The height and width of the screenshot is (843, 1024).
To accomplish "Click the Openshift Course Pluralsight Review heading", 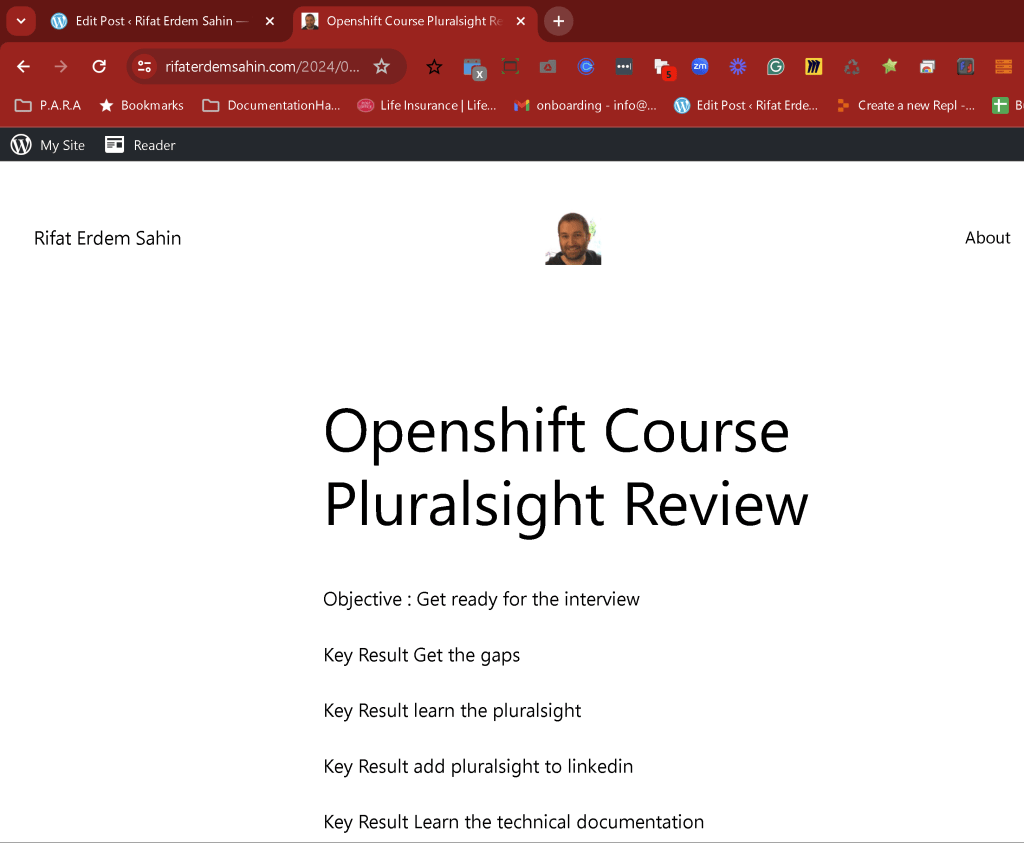I will tap(566, 468).
